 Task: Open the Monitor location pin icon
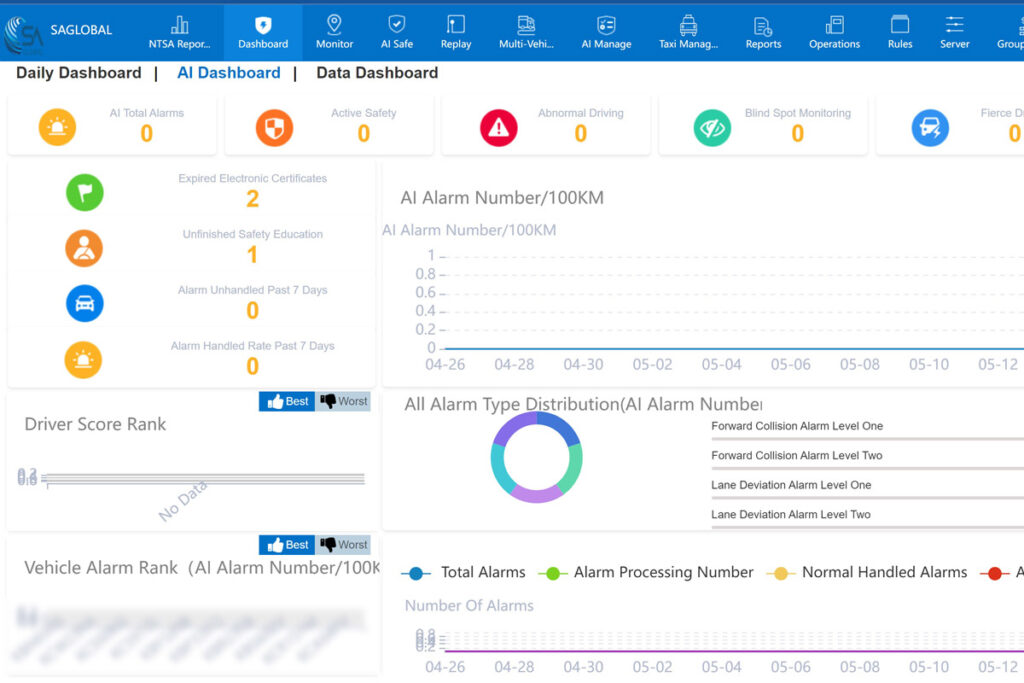pyautogui.click(x=334, y=24)
